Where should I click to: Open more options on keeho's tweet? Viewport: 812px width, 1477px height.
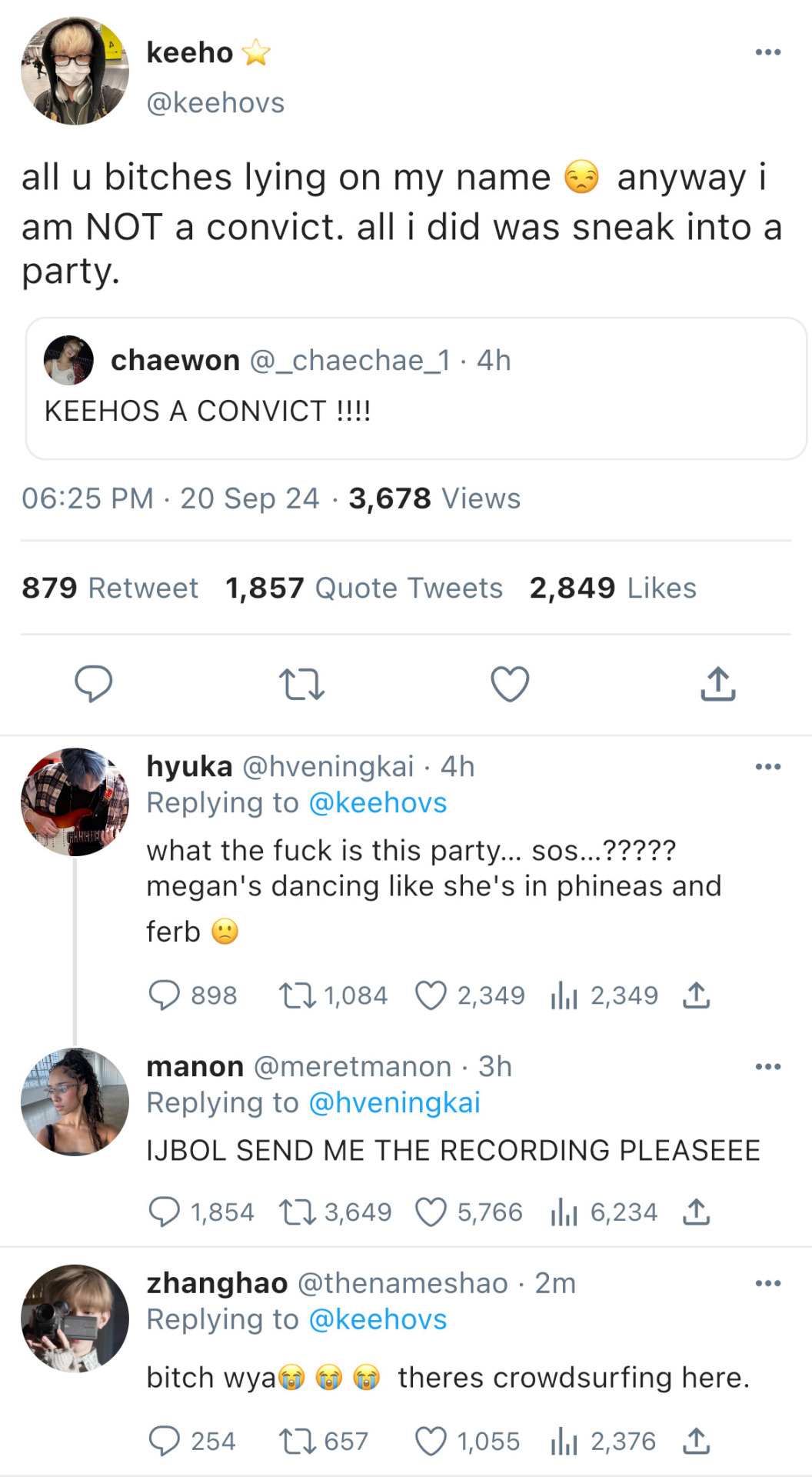(x=767, y=52)
